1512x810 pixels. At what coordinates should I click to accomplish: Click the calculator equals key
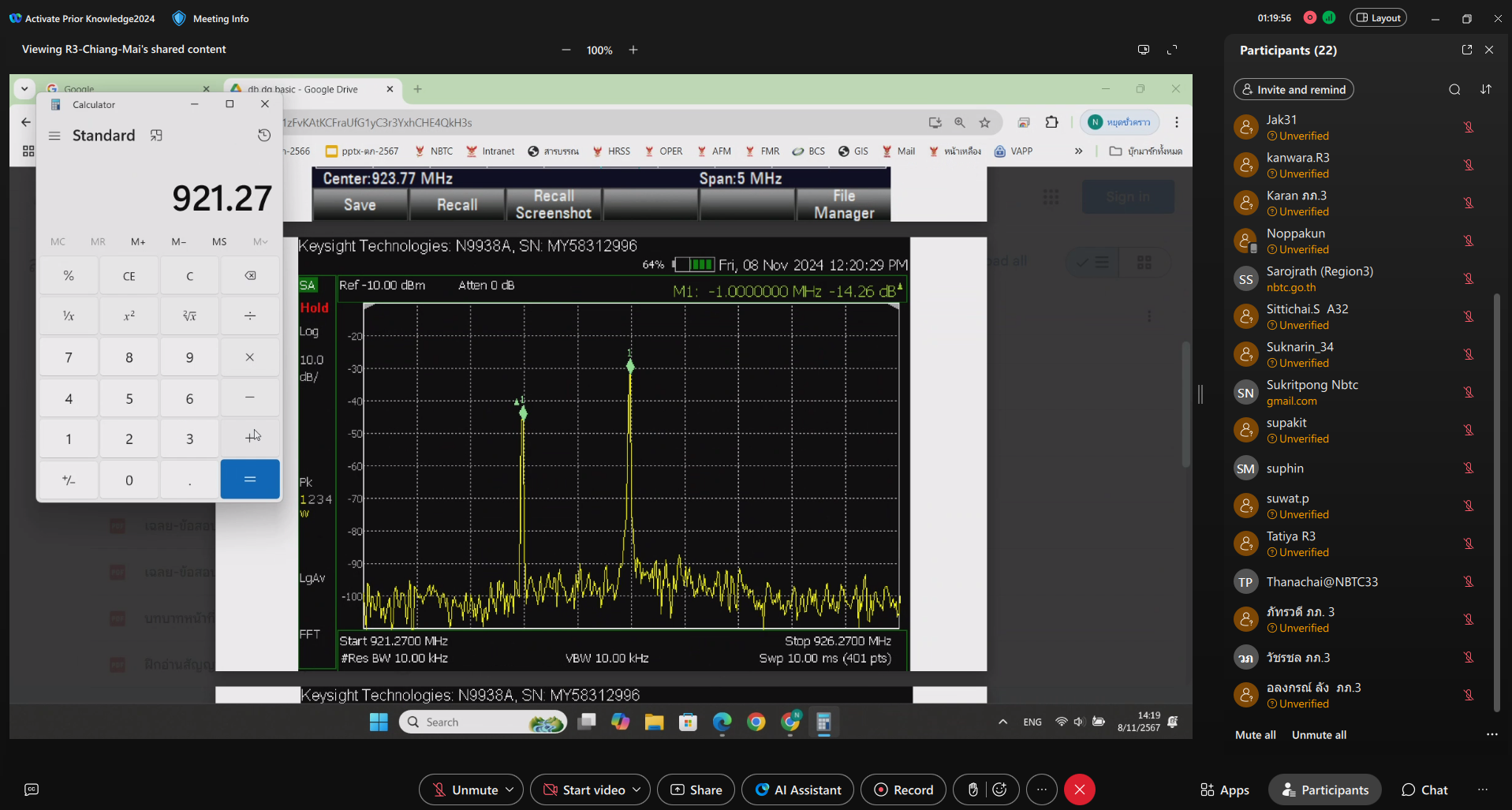[250, 479]
